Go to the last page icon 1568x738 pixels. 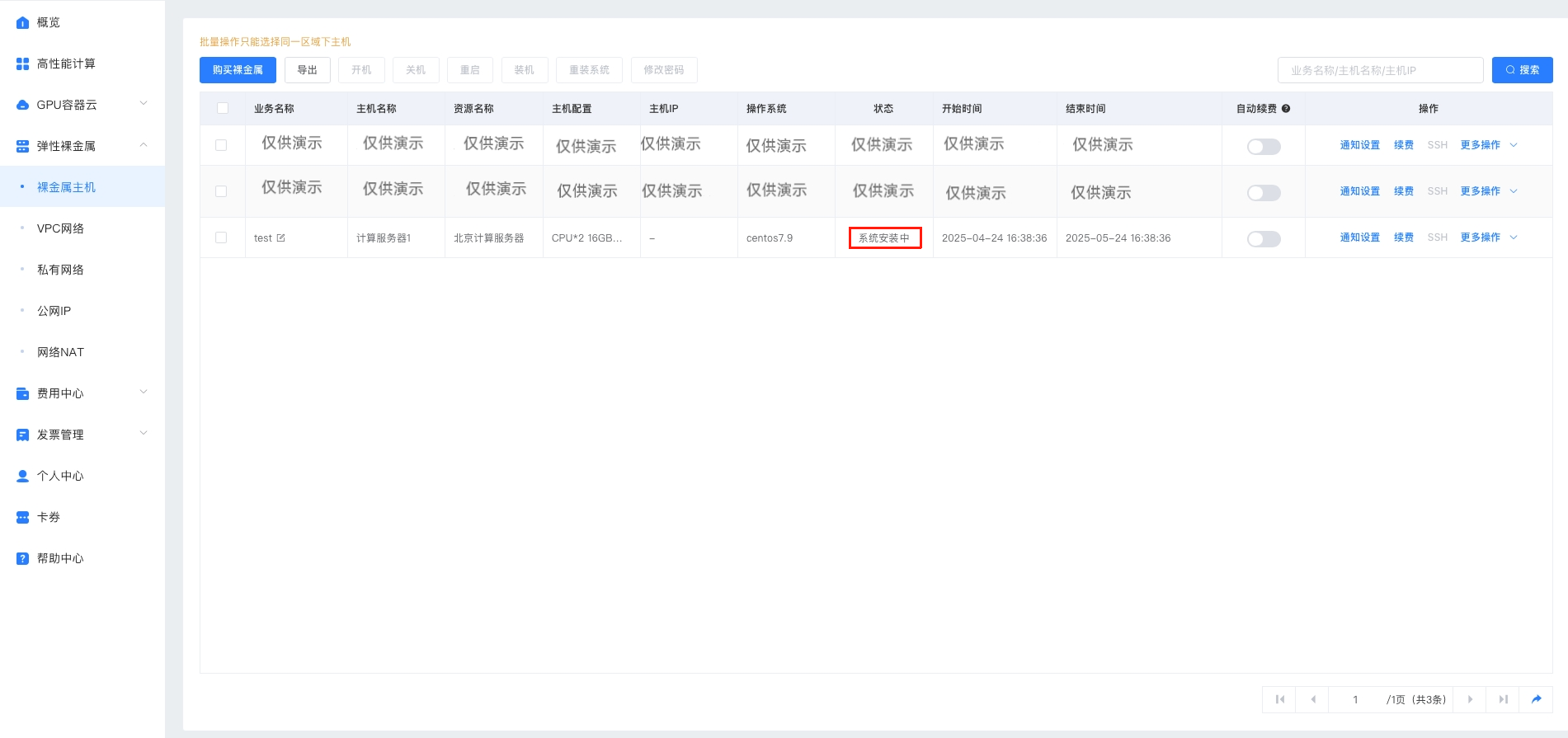(1503, 699)
